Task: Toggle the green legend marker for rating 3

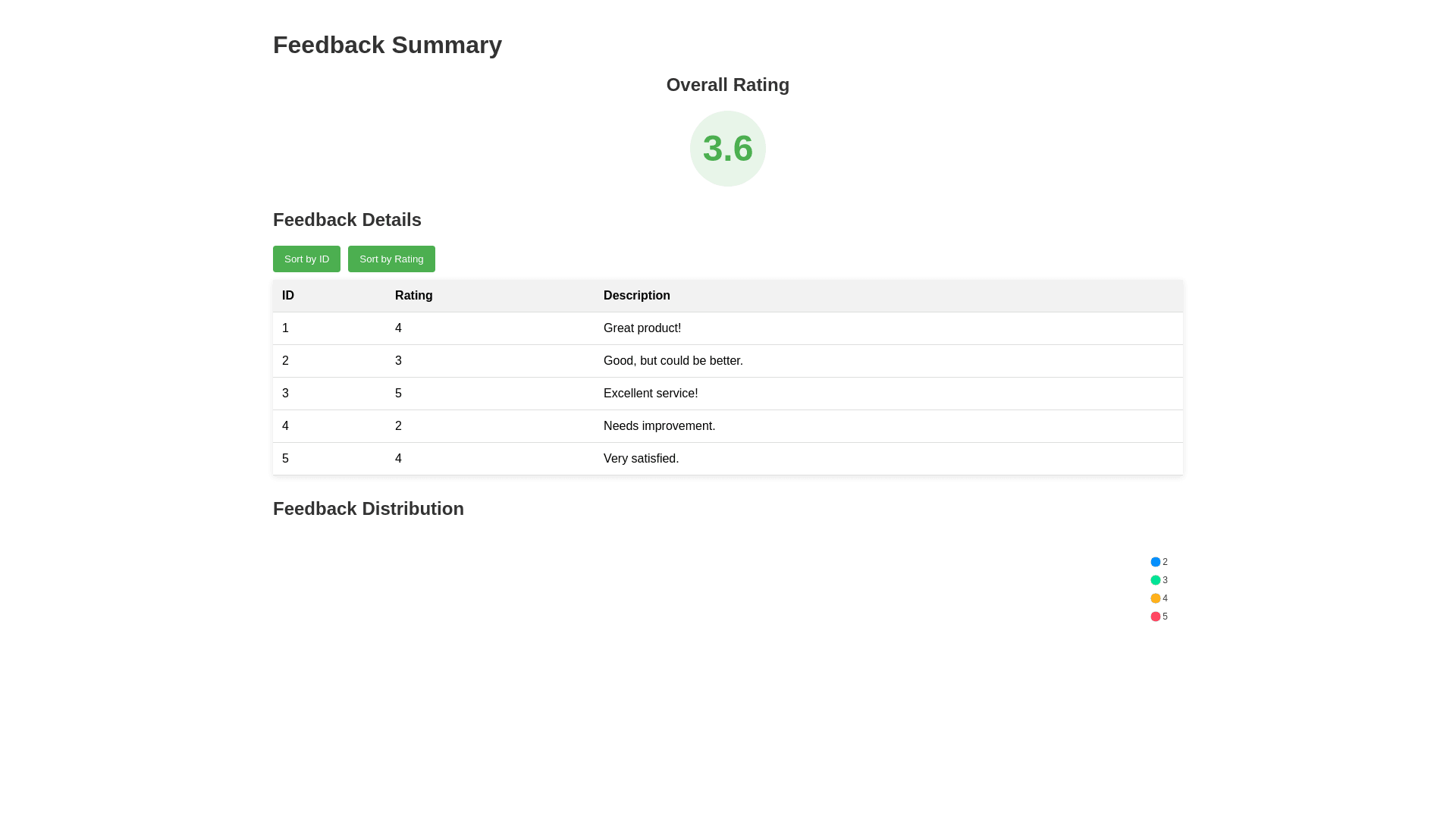Action: 1156,580
